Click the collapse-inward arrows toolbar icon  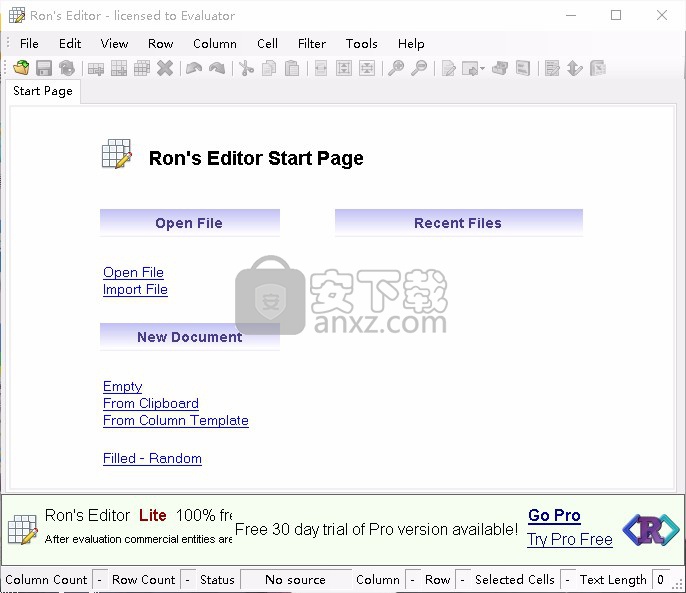click(367, 68)
